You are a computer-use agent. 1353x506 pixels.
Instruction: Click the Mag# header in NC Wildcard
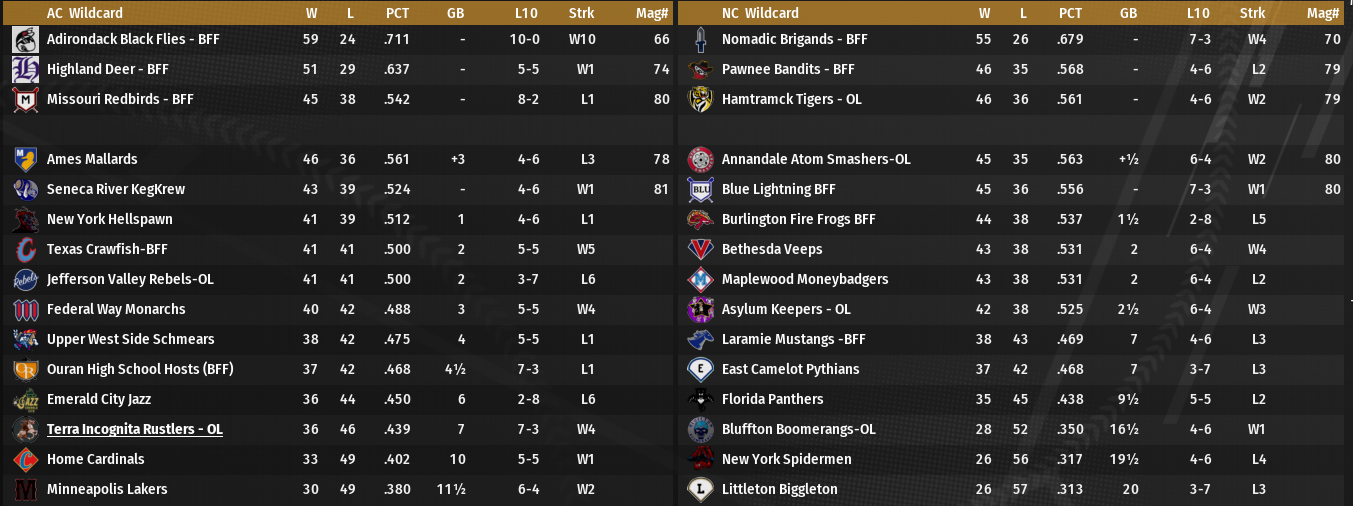click(1322, 14)
